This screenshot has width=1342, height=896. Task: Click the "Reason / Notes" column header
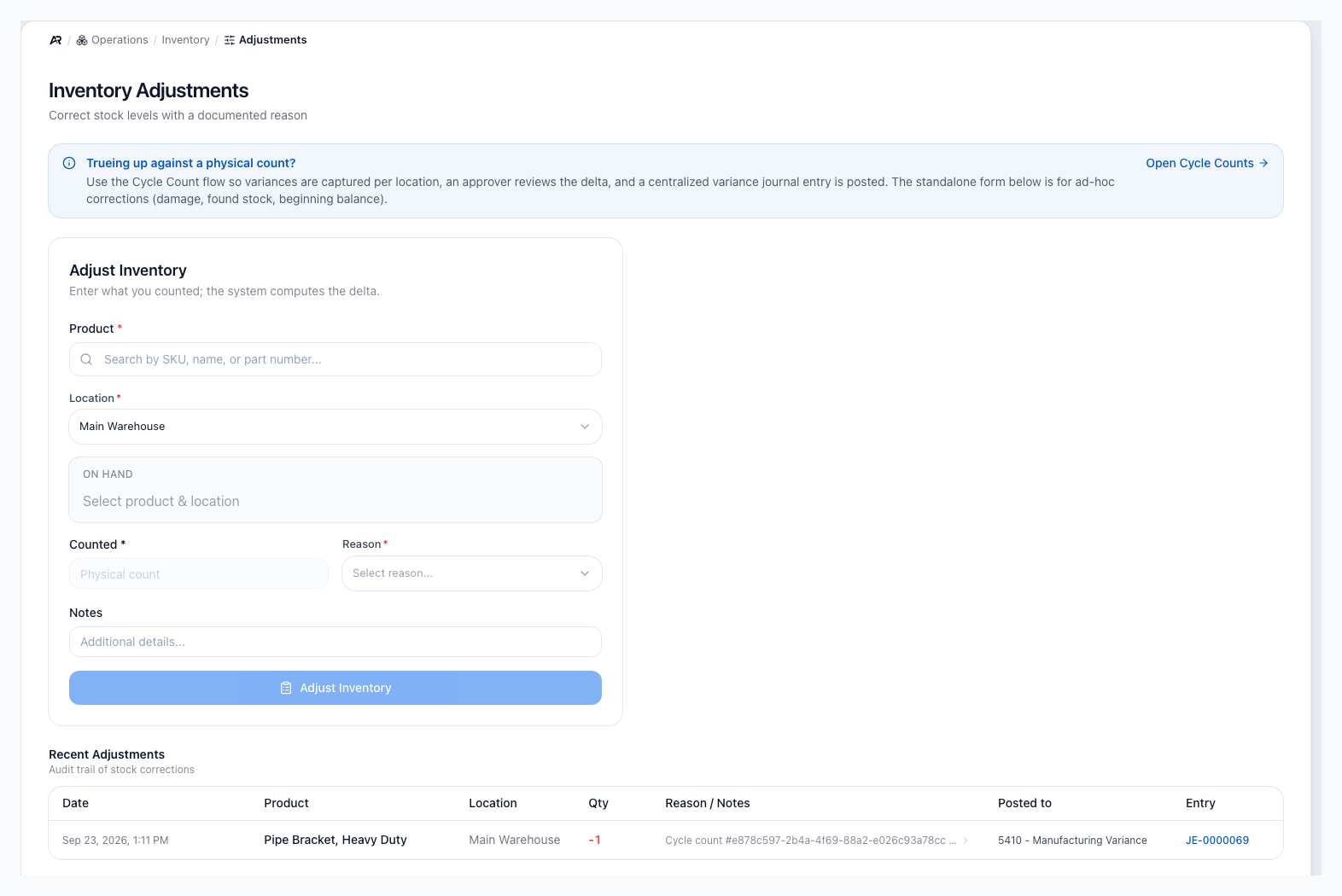click(x=708, y=803)
